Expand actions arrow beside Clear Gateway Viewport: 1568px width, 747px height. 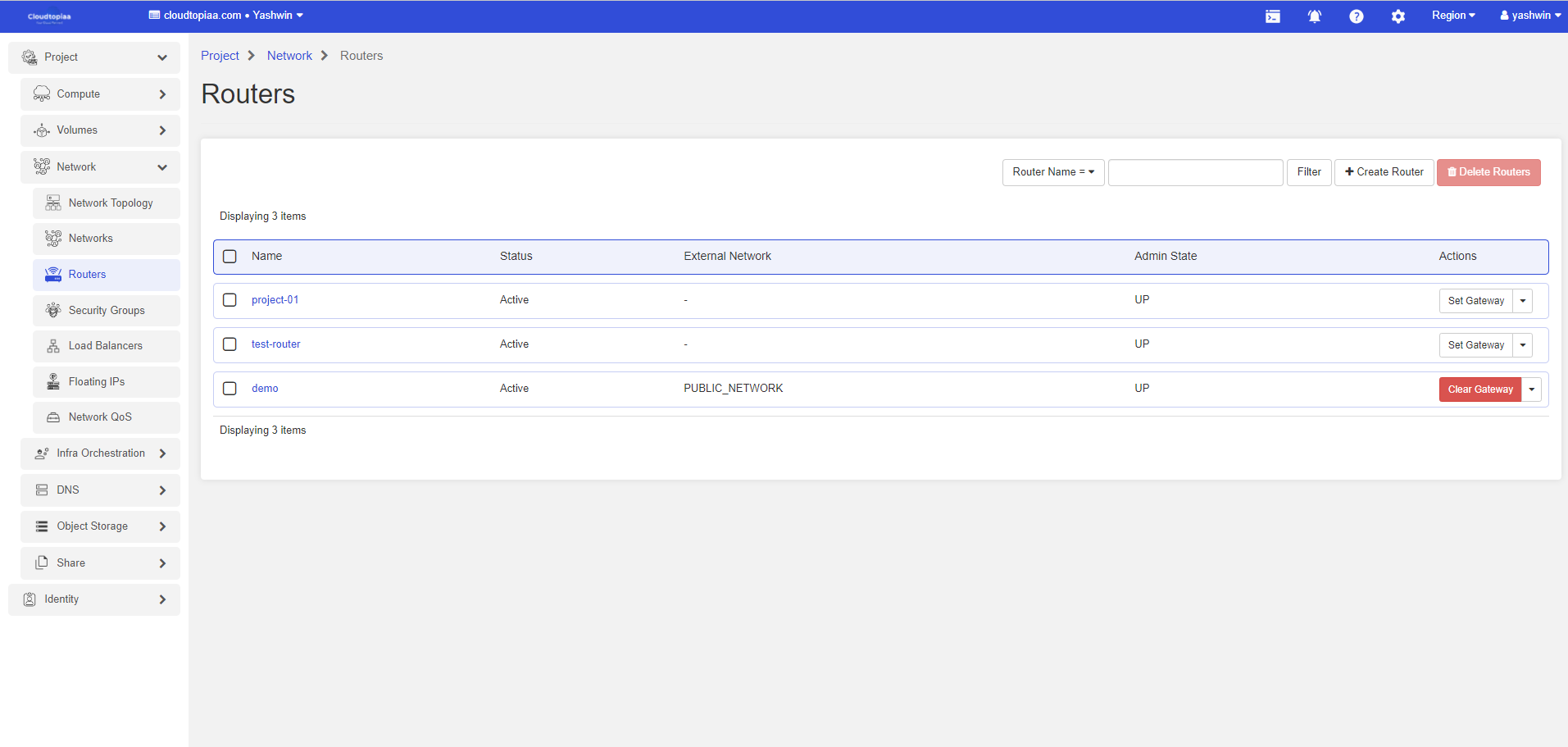(1531, 389)
